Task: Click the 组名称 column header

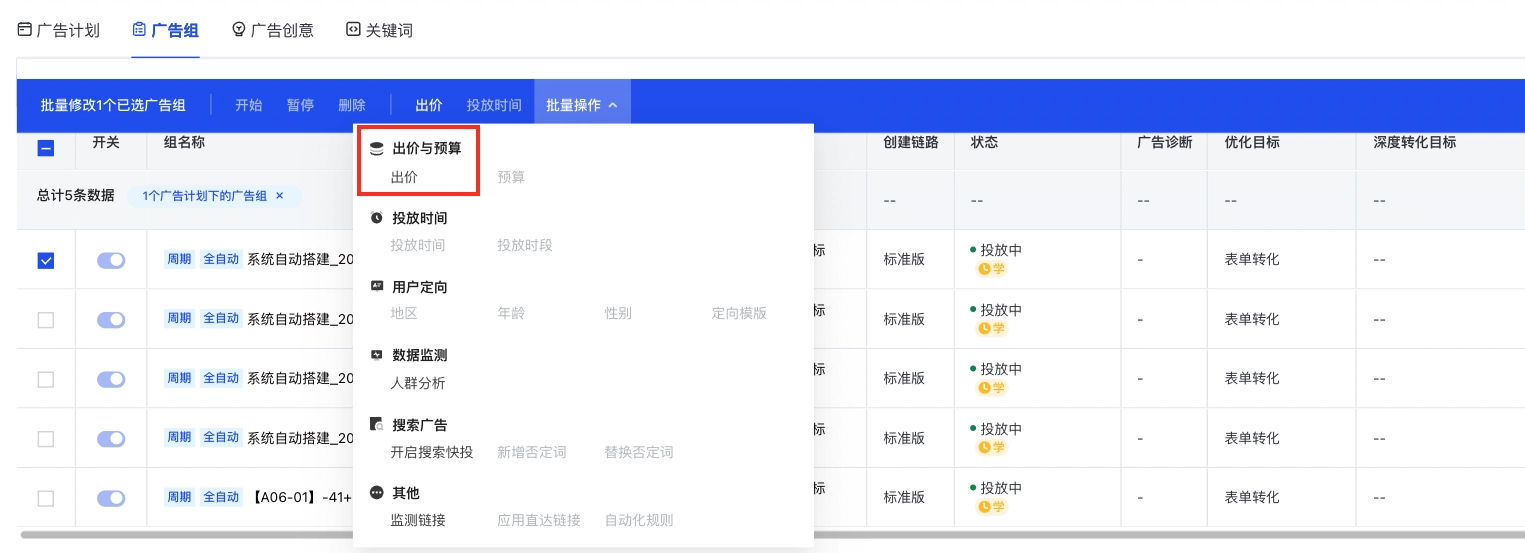Action: pyautogui.click(x=185, y=142)
